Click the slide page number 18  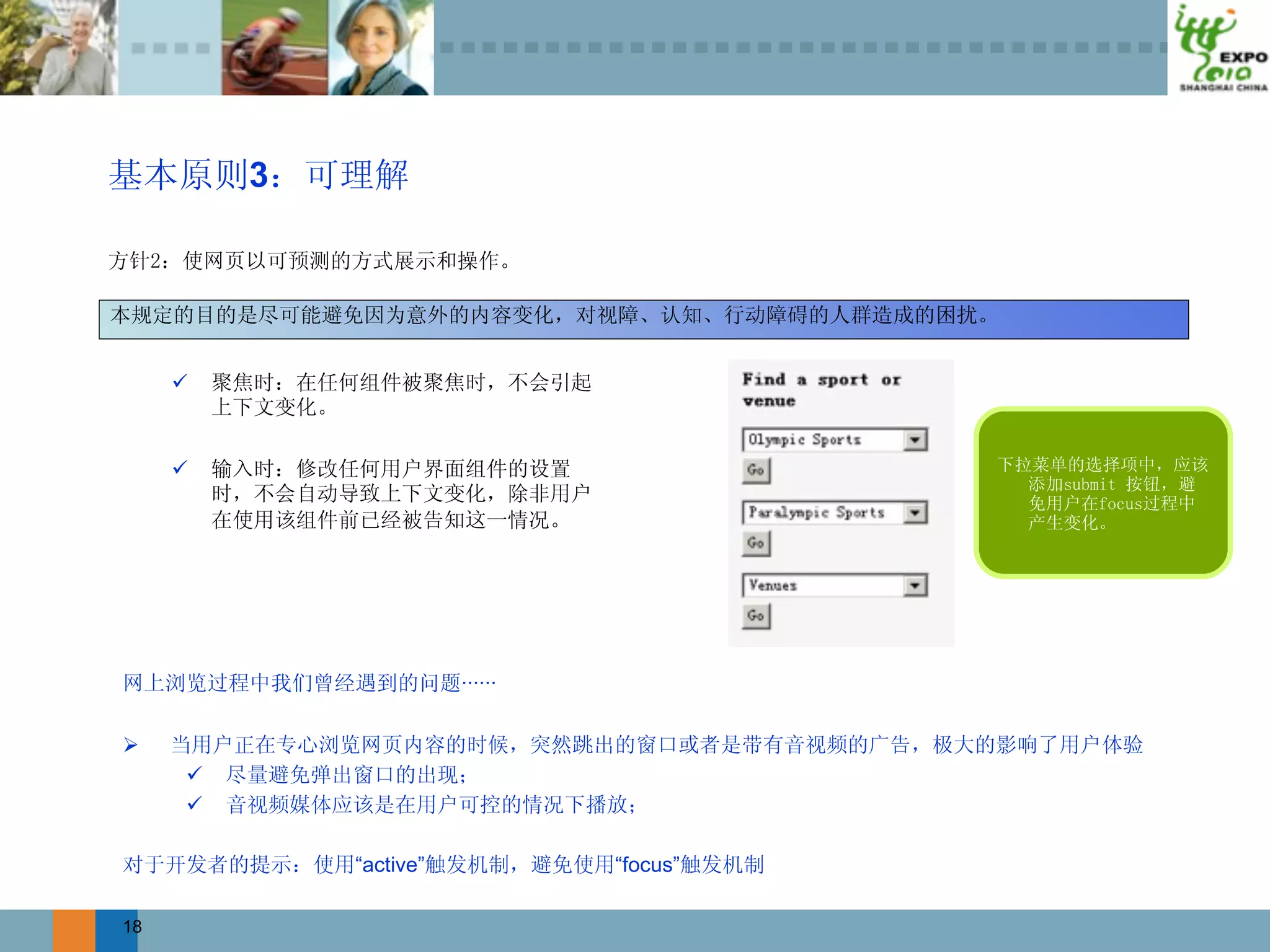click(132, 927)
